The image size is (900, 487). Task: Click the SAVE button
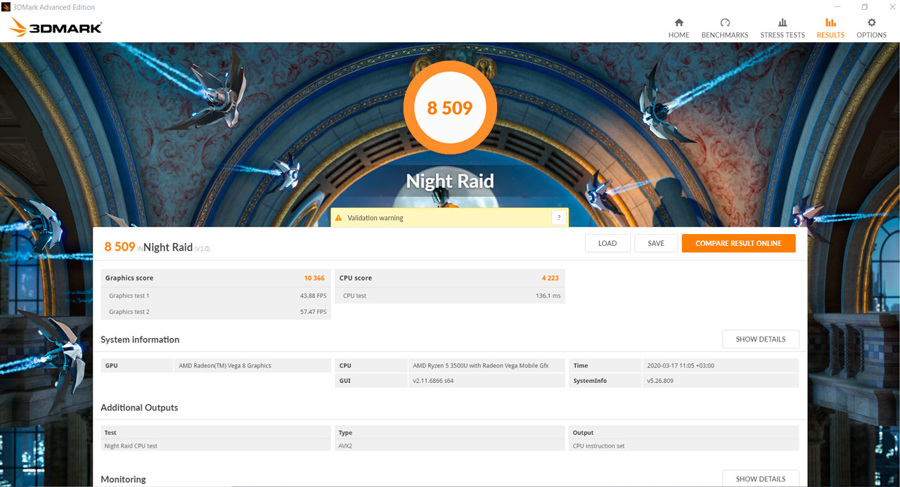pos(656,244)
